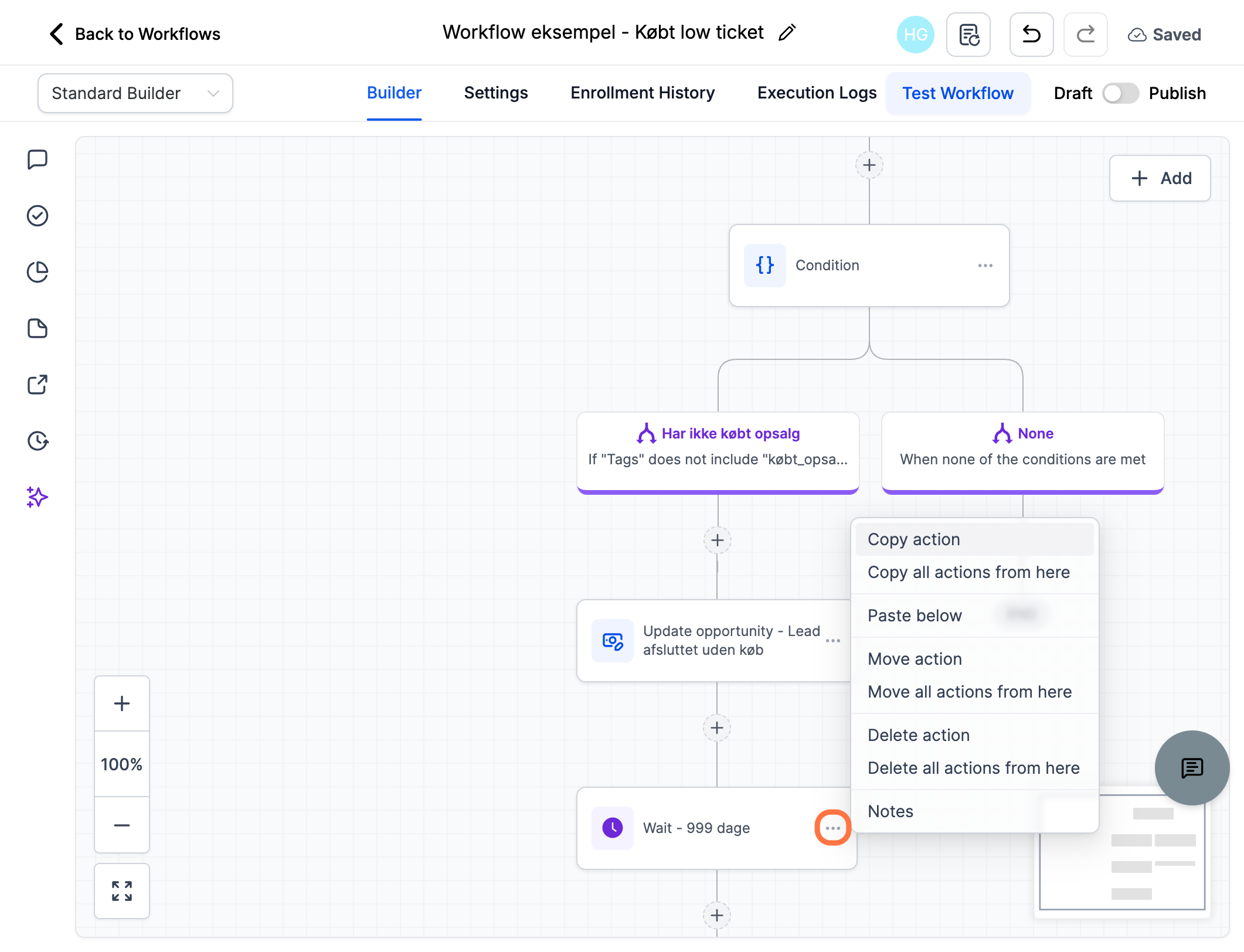Open the external link sidebar icon
1244x952 pixels.
[38, 385]
